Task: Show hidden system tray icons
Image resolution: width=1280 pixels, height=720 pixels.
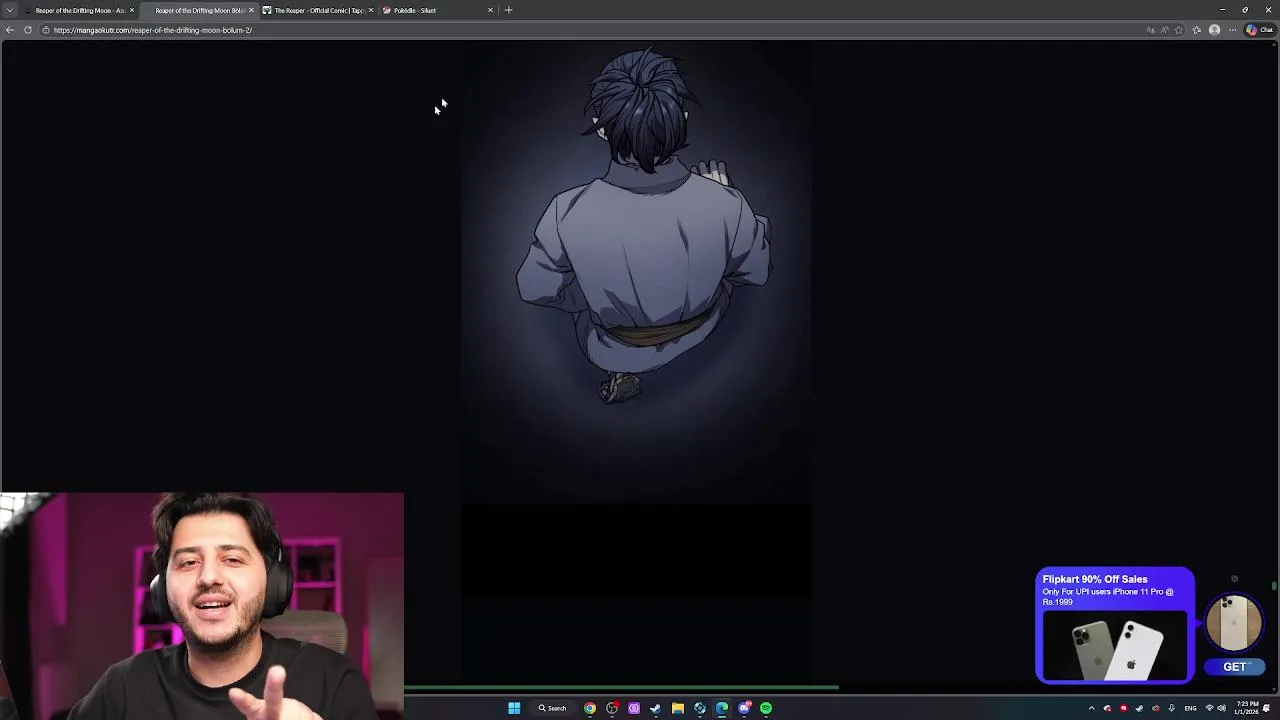Action: pos(1091,708)
